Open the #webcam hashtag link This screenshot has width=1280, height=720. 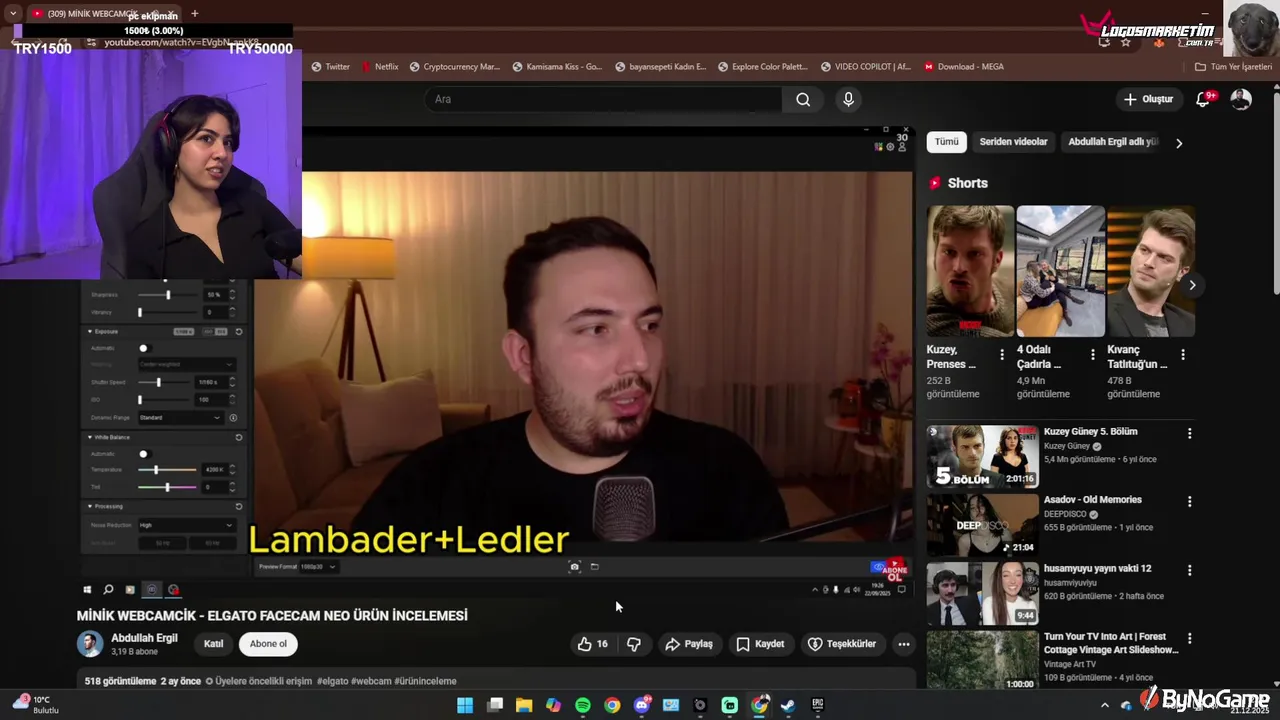coord(371,681)
